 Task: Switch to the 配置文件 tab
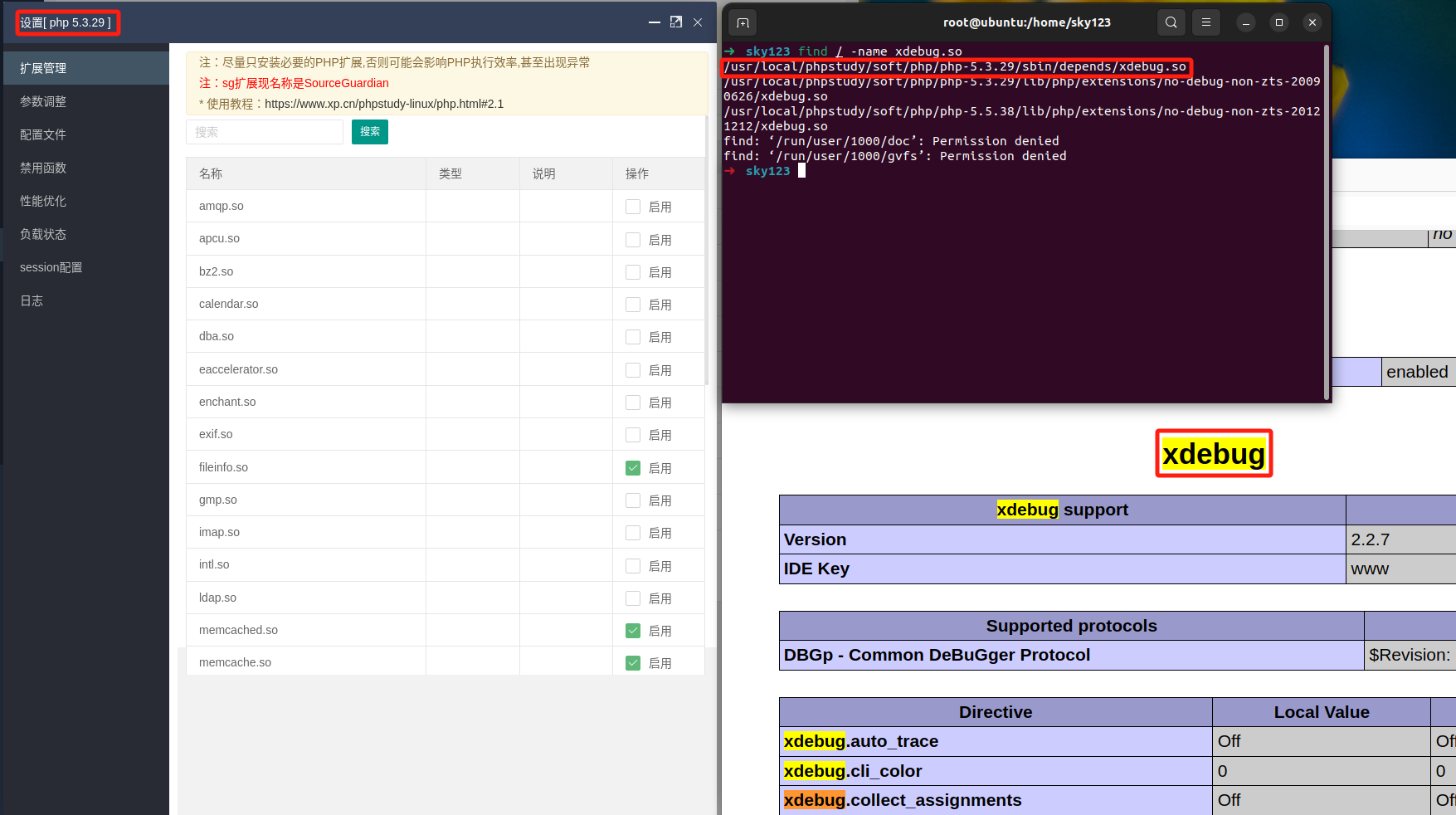(x=43, y=134)
